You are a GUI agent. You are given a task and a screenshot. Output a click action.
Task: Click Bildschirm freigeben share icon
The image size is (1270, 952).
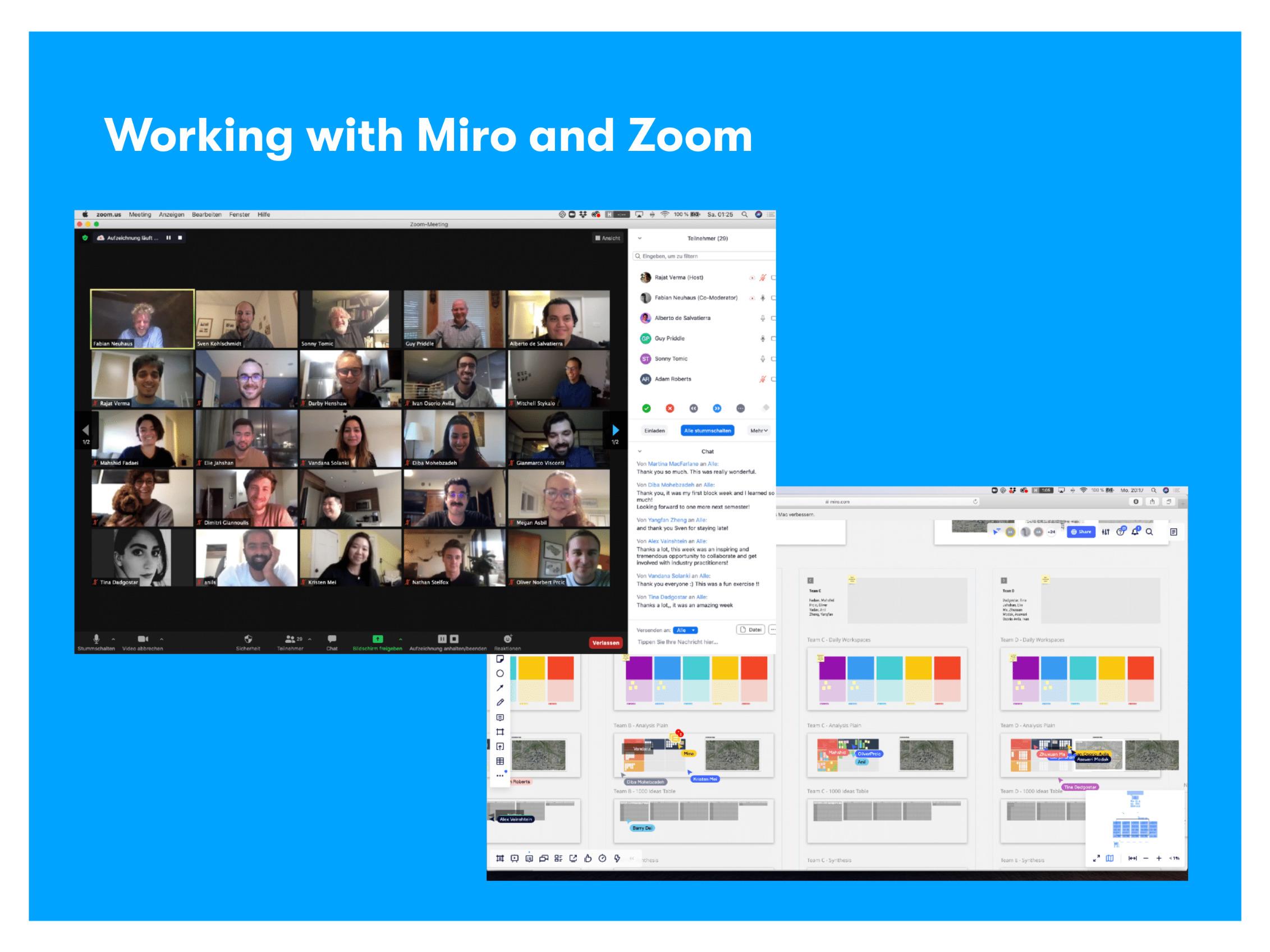point(377,638)
